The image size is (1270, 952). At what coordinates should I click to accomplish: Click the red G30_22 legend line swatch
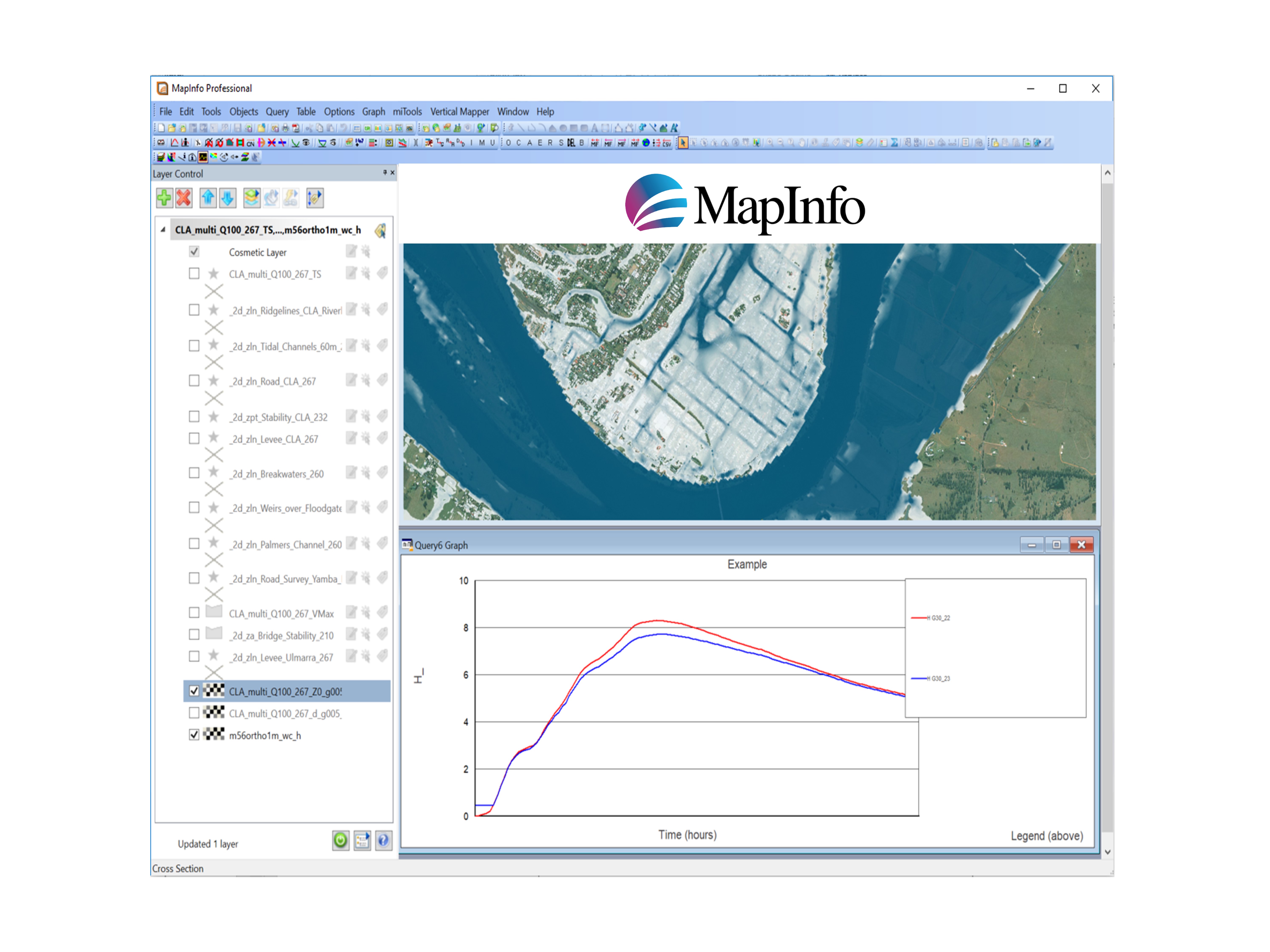pyautogui.click(x=919, y=618)
